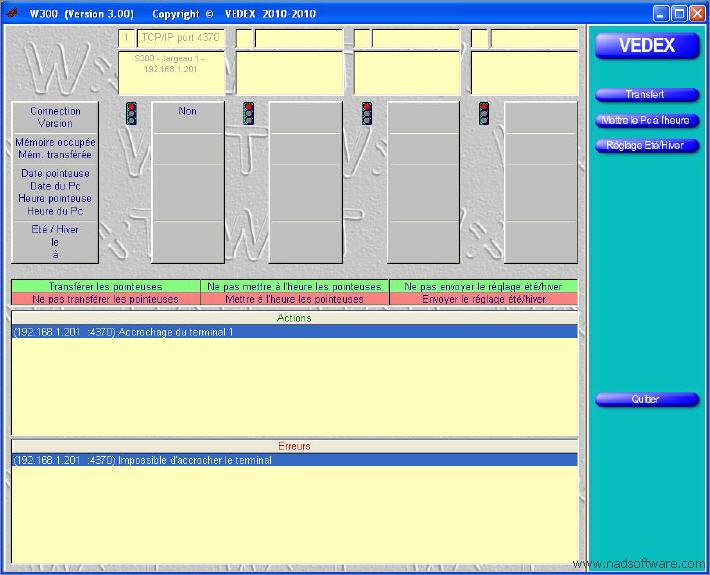
Task: Click the Mémoire occupée label
Action: [x=55, y=142]
